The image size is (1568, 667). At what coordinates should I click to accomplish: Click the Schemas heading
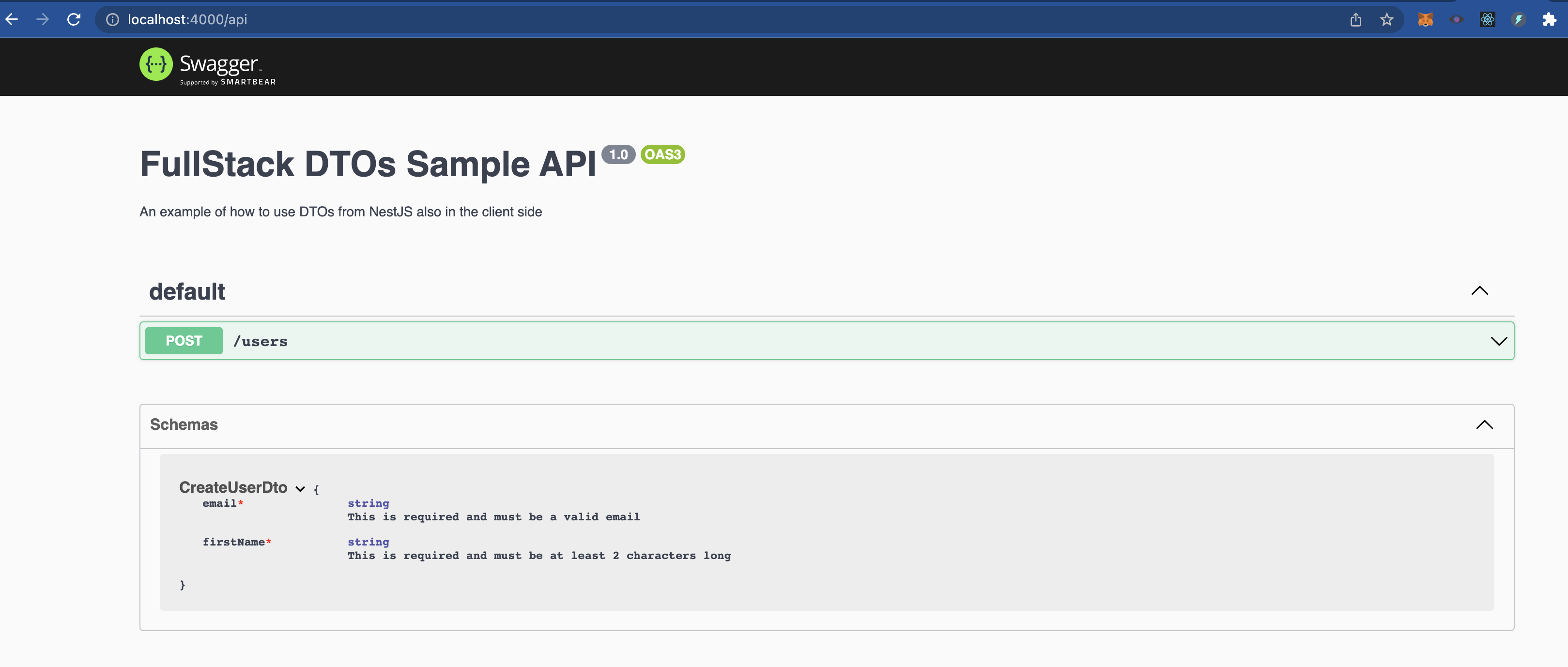(184, 425)
